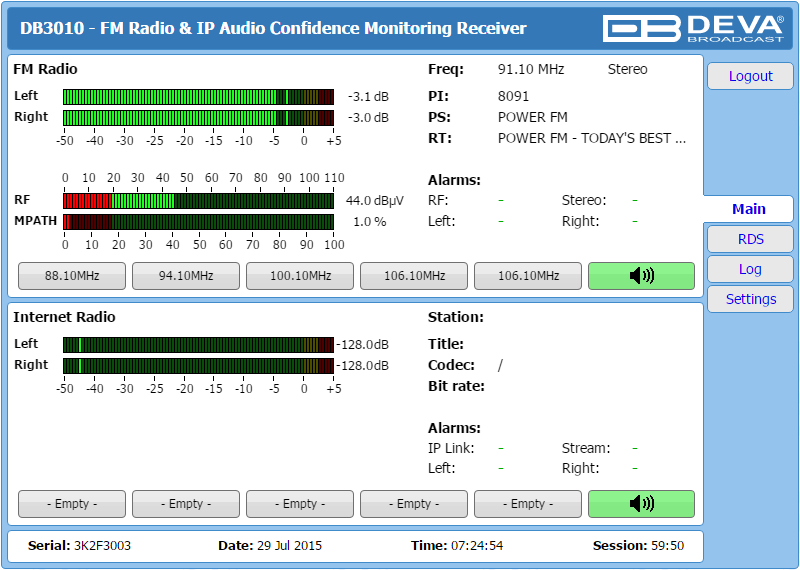Select the 94.10MHz FM preset
800x570 pixels.
[186, 276]
